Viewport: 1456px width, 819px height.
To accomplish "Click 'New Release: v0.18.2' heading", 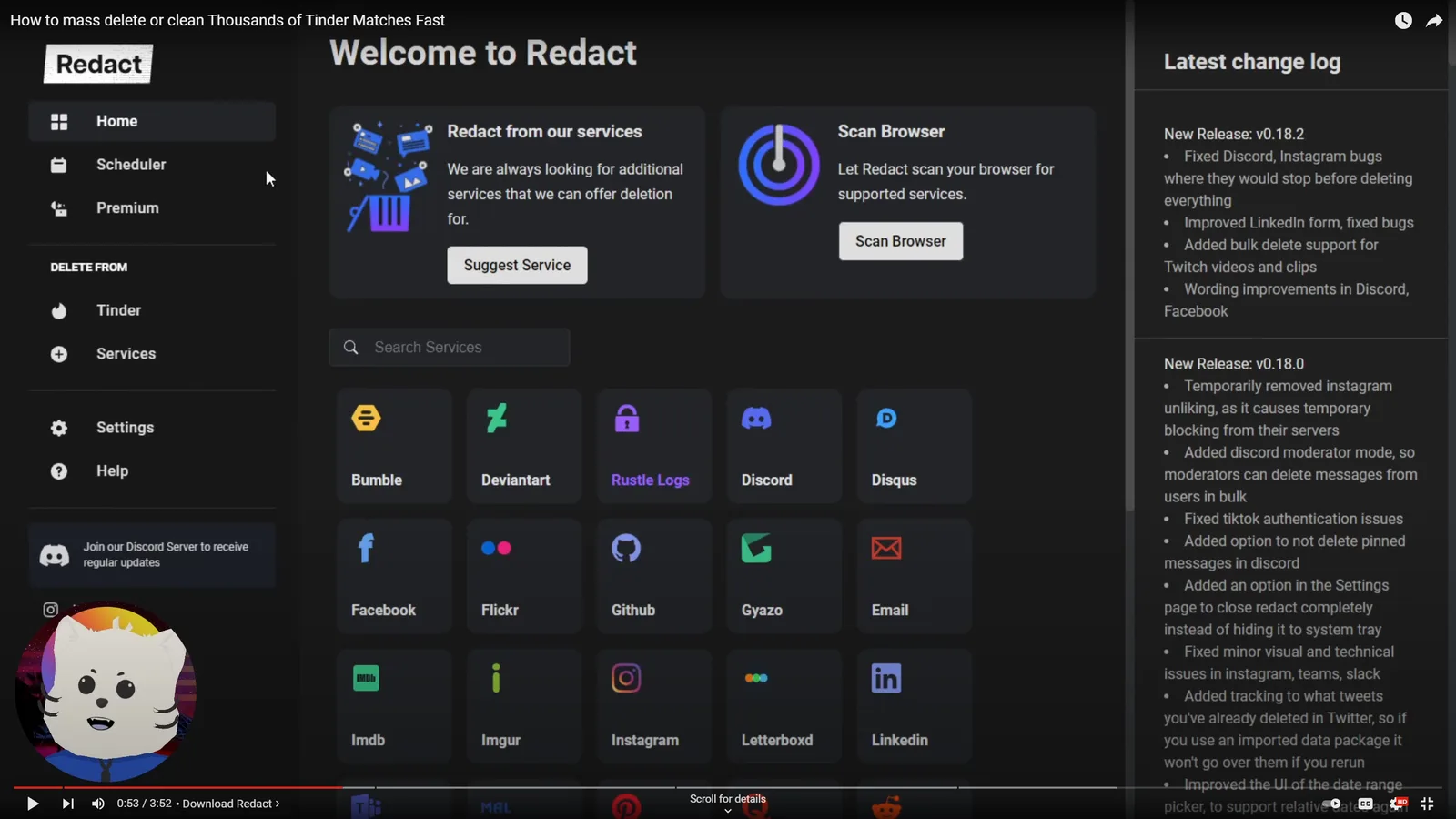I will click(1234, 134).
